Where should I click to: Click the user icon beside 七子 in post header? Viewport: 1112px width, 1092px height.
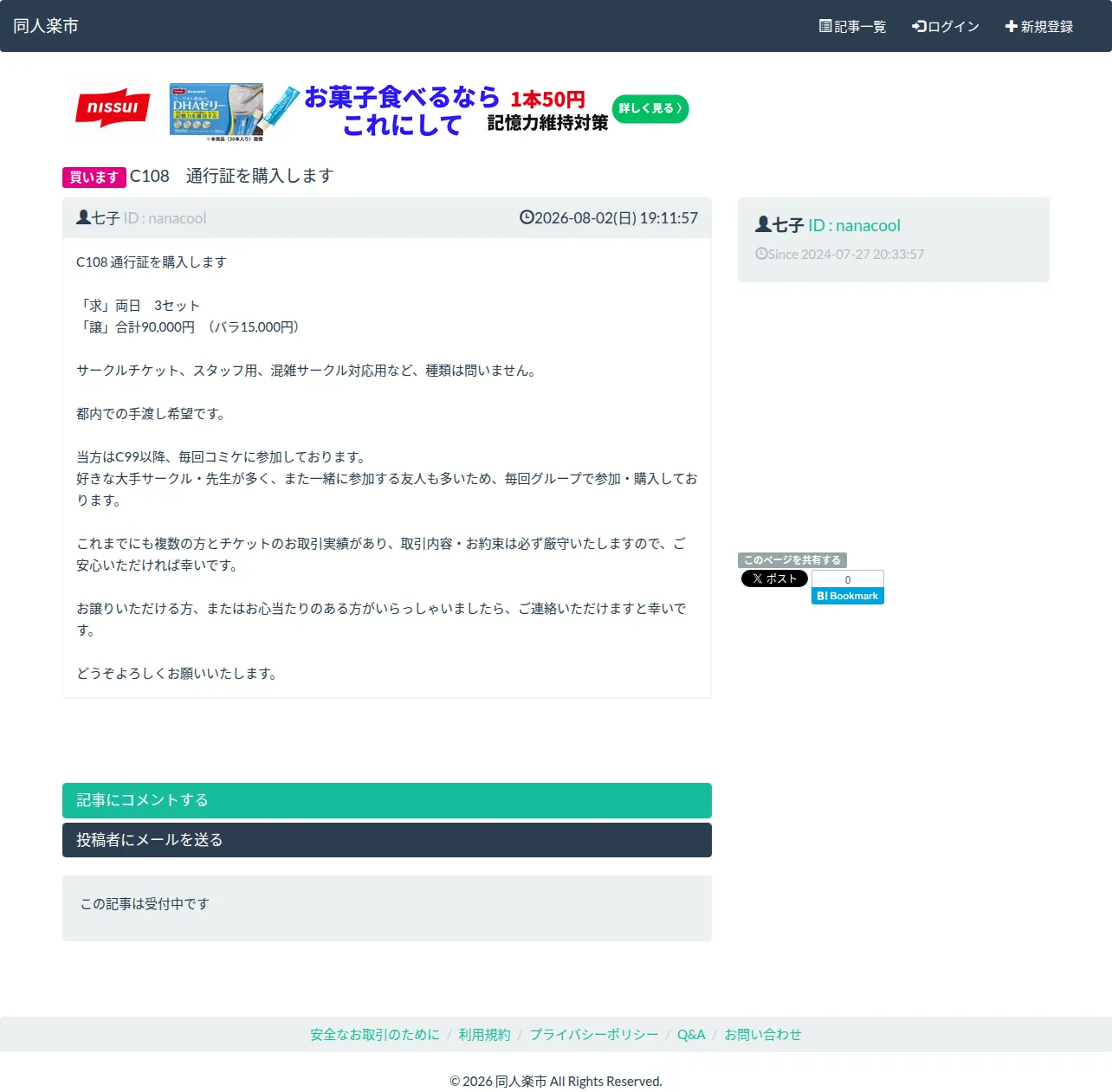point(83,217)
